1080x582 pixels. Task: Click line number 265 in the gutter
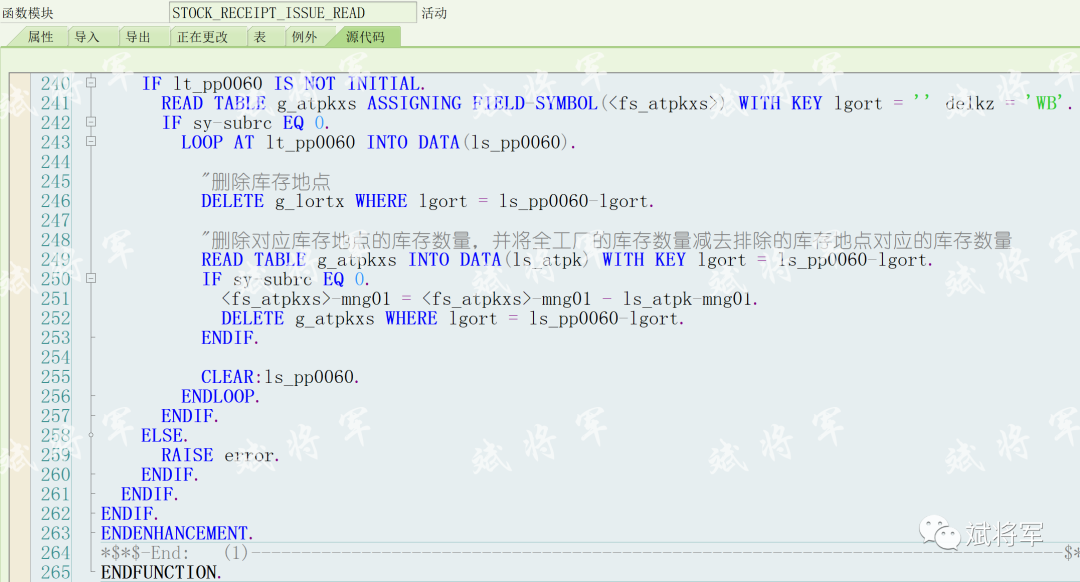tap(55, 572)
